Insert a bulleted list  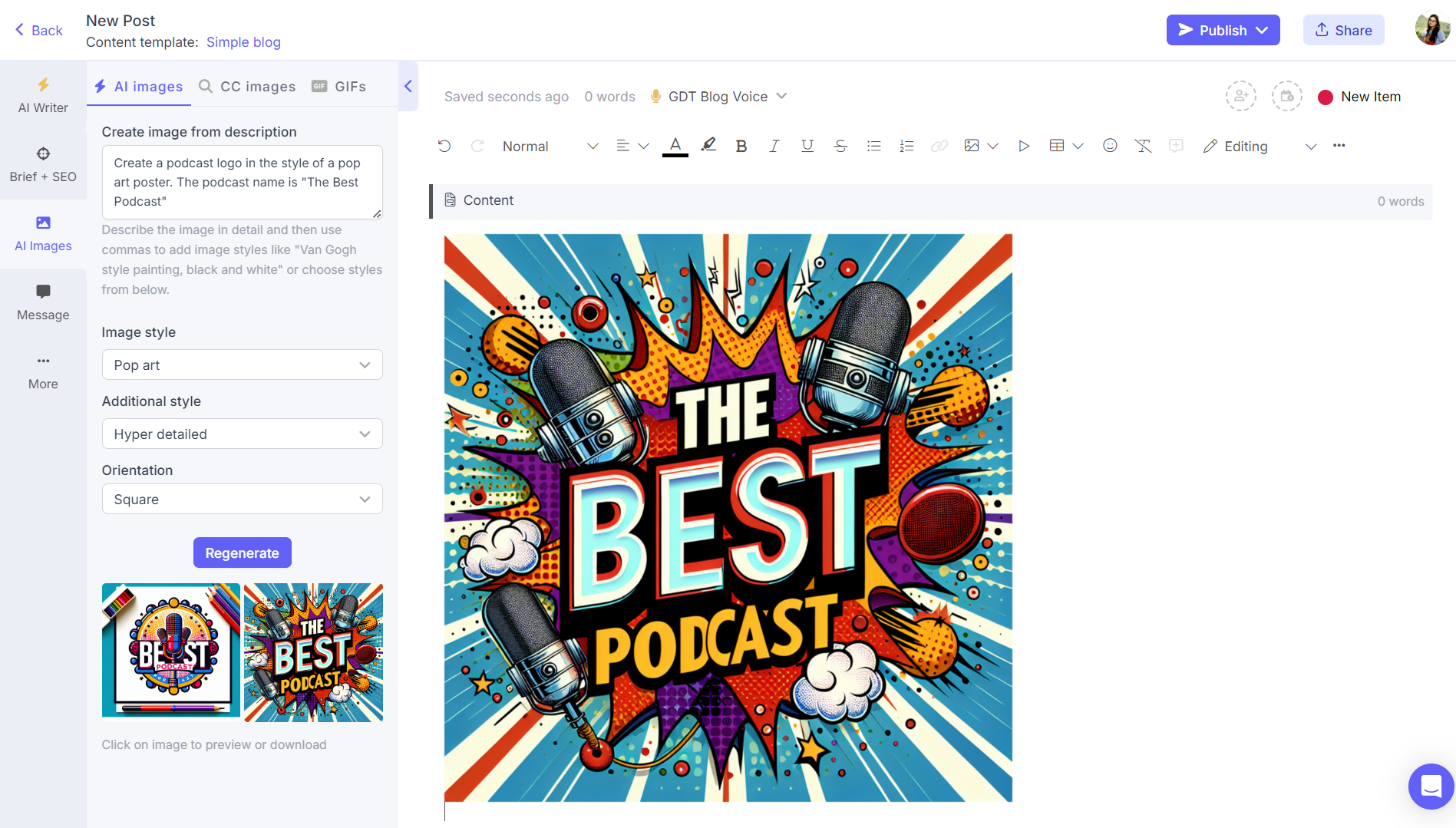873,146
